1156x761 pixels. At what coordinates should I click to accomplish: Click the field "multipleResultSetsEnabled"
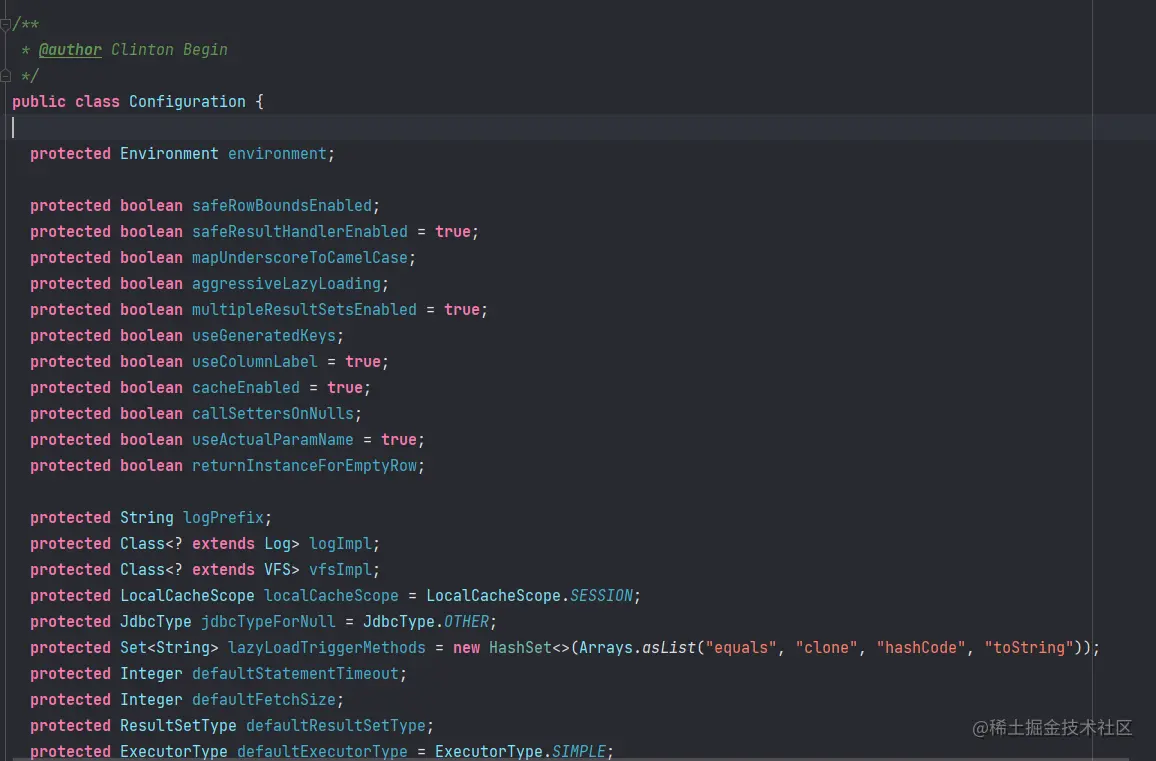click(304, 310)
